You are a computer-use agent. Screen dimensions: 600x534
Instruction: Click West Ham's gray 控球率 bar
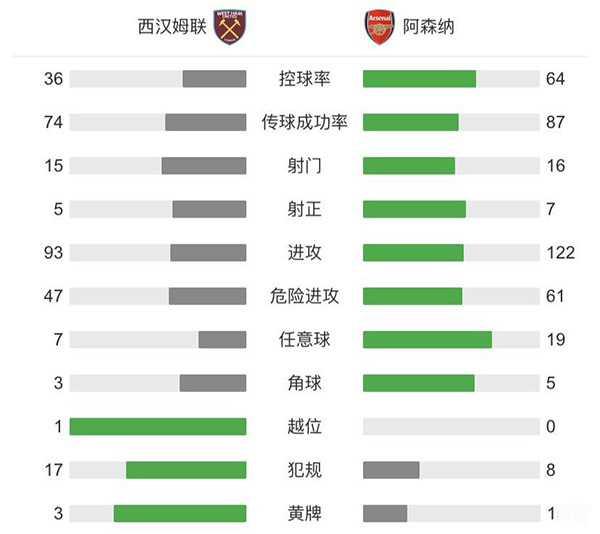click(x=214, y=79)
